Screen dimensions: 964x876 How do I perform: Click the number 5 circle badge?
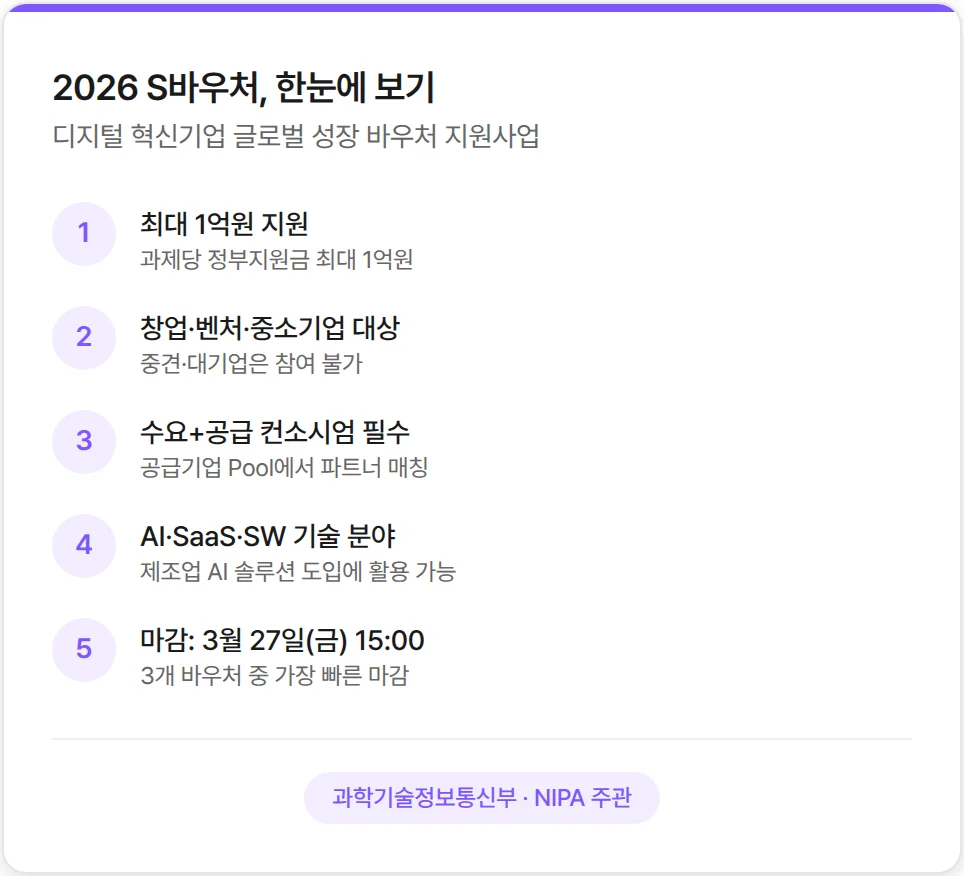[84, 649]
